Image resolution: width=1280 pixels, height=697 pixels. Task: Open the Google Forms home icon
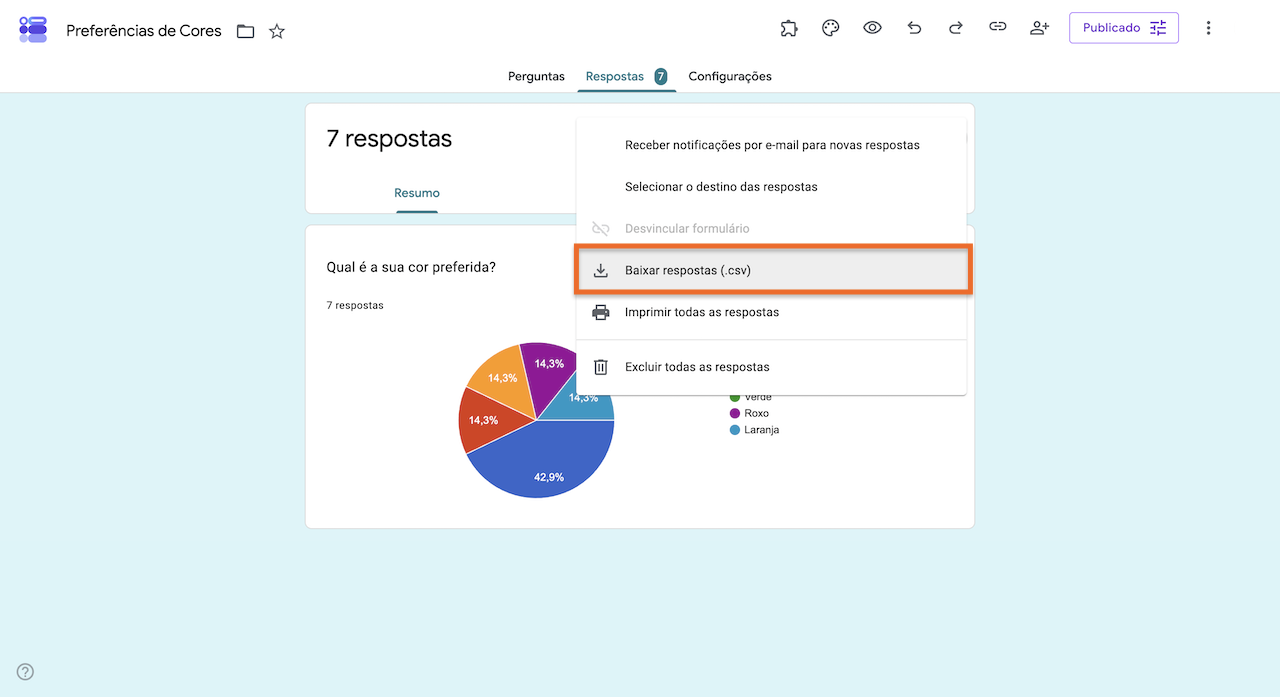tap(33, 29)
